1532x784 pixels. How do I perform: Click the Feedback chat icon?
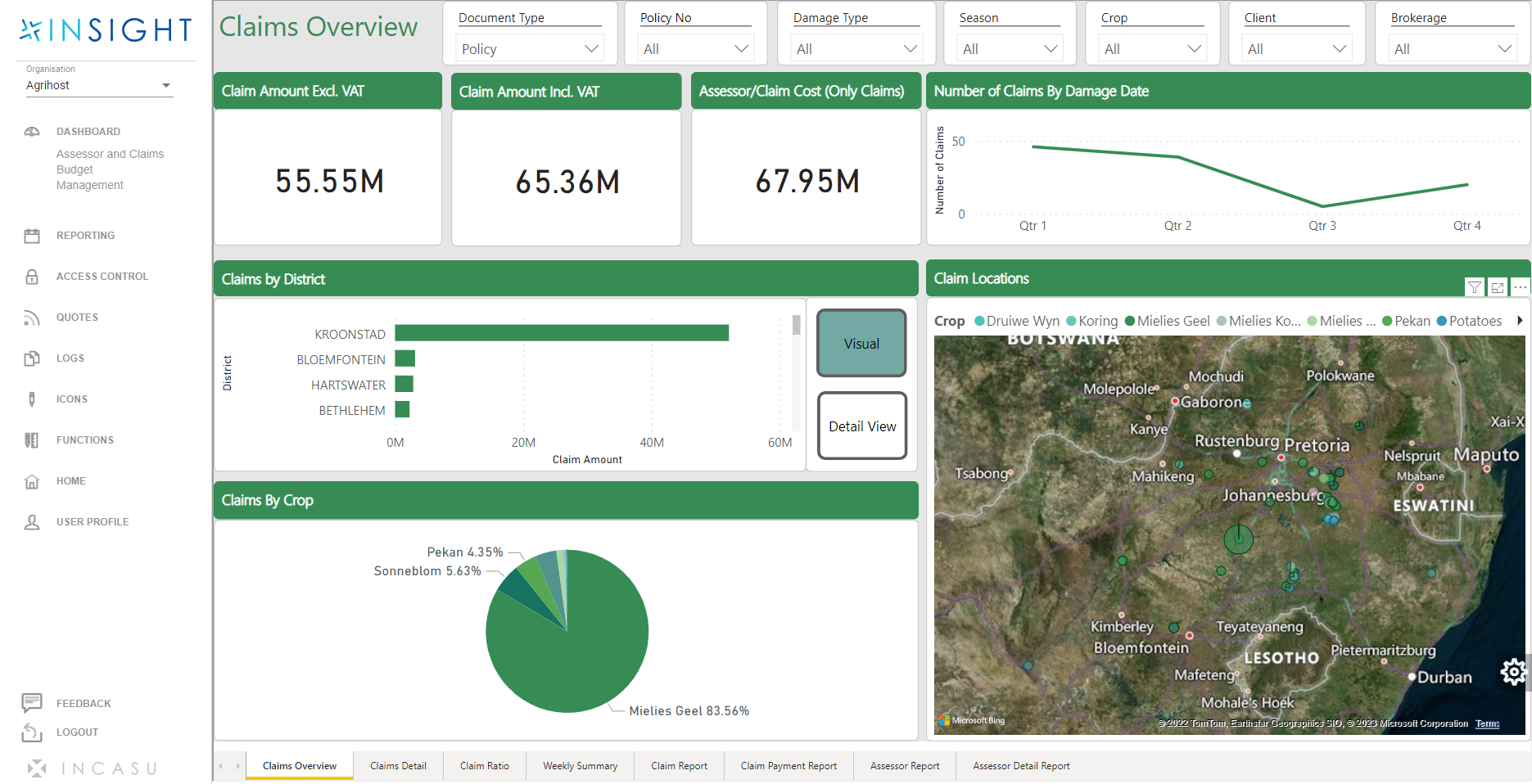click(x=32, y=702)
